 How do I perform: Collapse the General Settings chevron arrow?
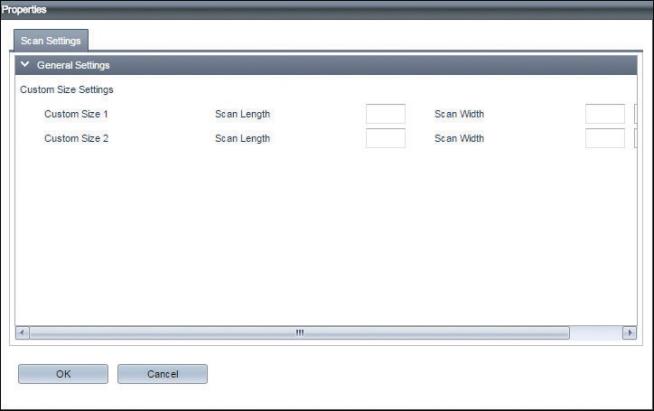(x=25, y=65)
